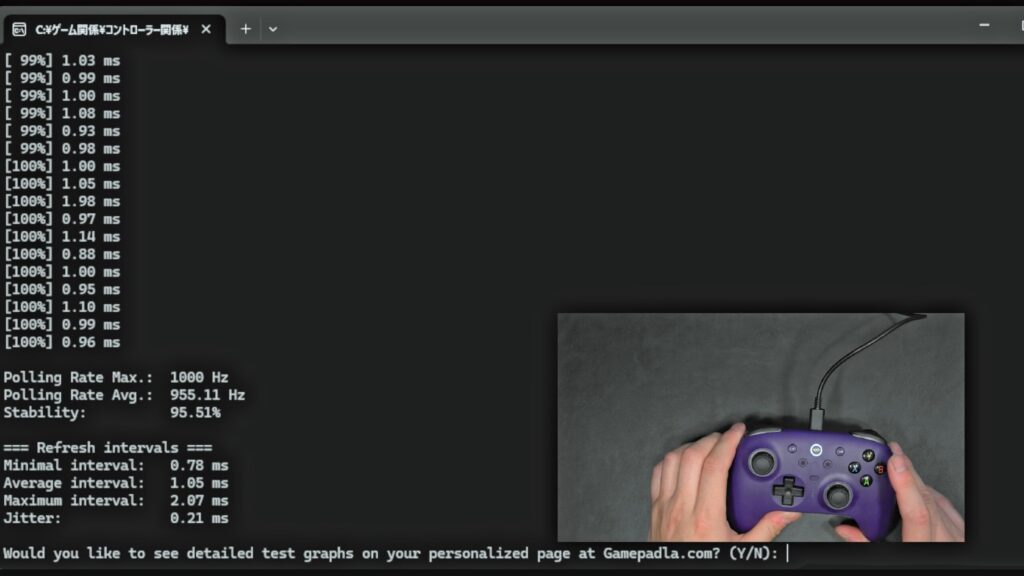The width and height of the screenshot is (1024, 576).
Task: Click the '[ 99%] 1.08 ms' log line
Action: click(x=62, y=114)
